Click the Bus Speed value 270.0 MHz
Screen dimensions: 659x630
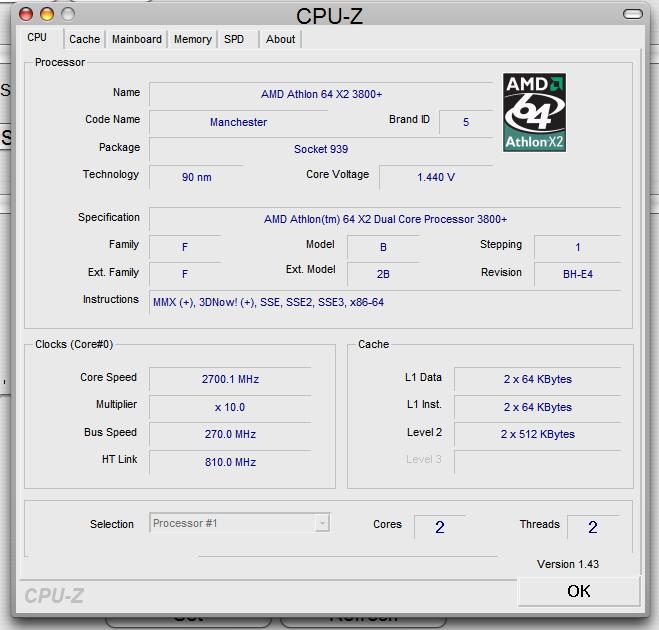tap(230, 434)
